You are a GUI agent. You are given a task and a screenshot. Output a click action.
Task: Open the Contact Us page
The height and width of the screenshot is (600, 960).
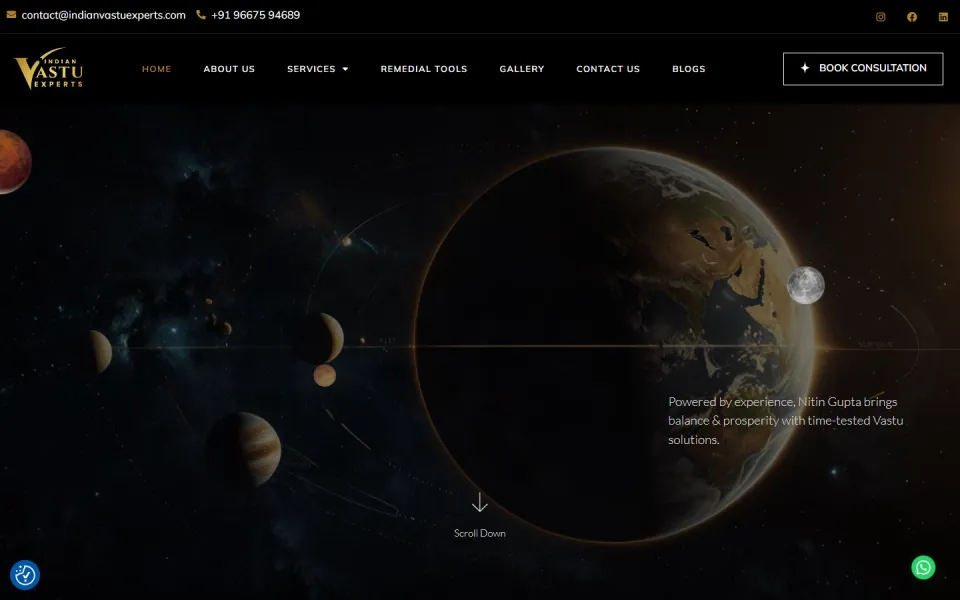pos(608,69)
